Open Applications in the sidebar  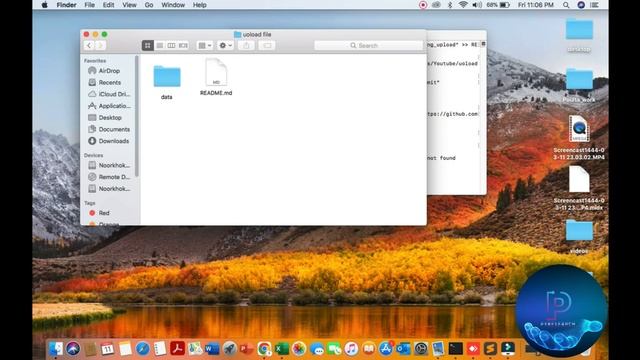(109, 106)
